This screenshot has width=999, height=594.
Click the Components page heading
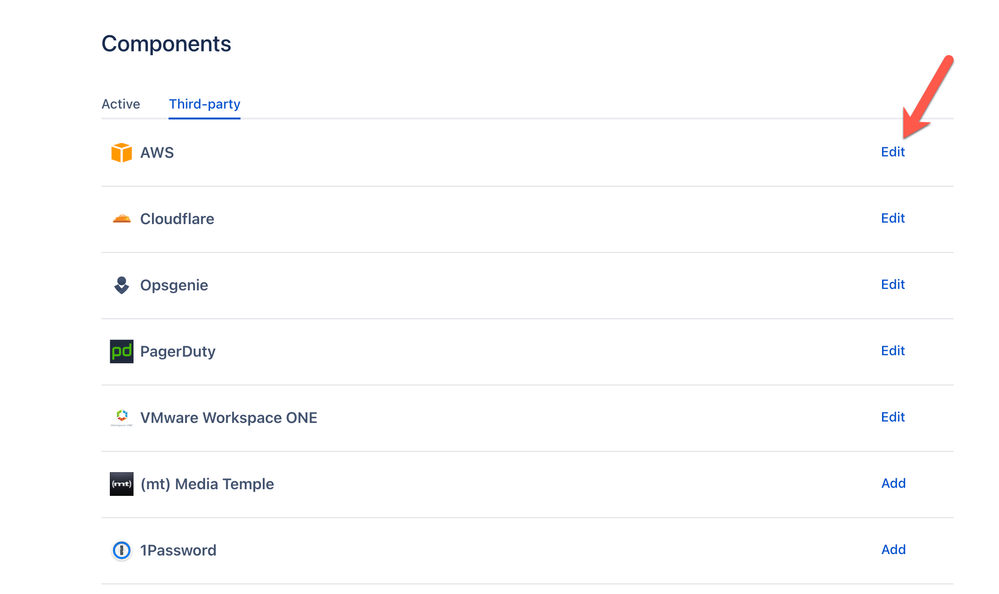click(x=166, y=44)
